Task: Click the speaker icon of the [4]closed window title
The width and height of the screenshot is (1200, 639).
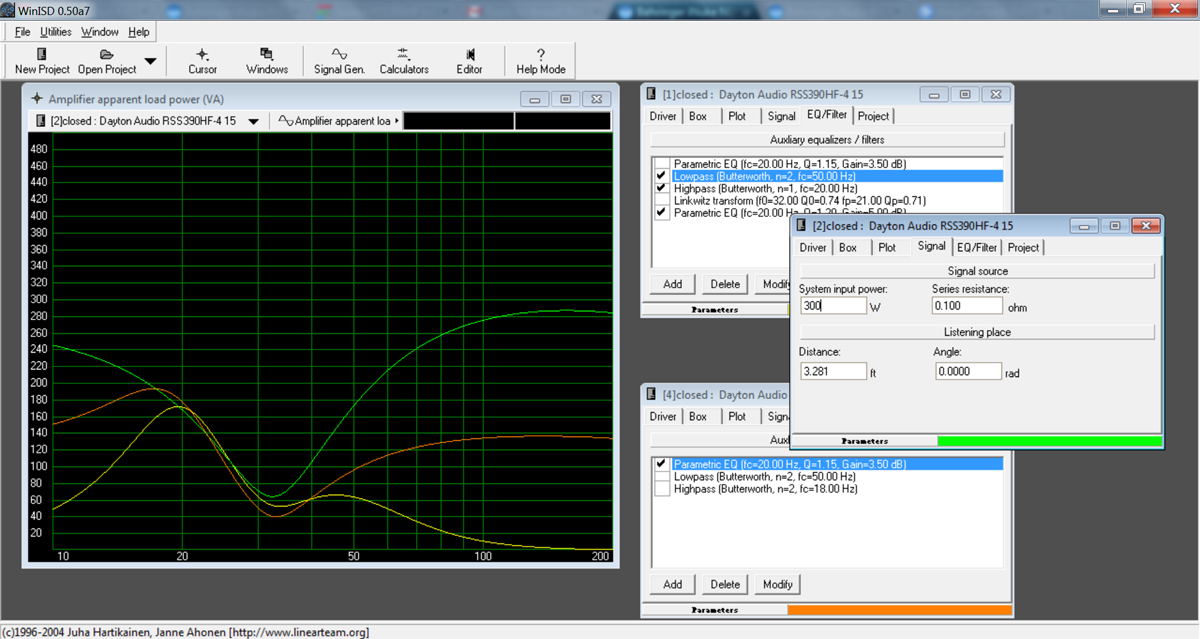Action: (x=653, y=395)
